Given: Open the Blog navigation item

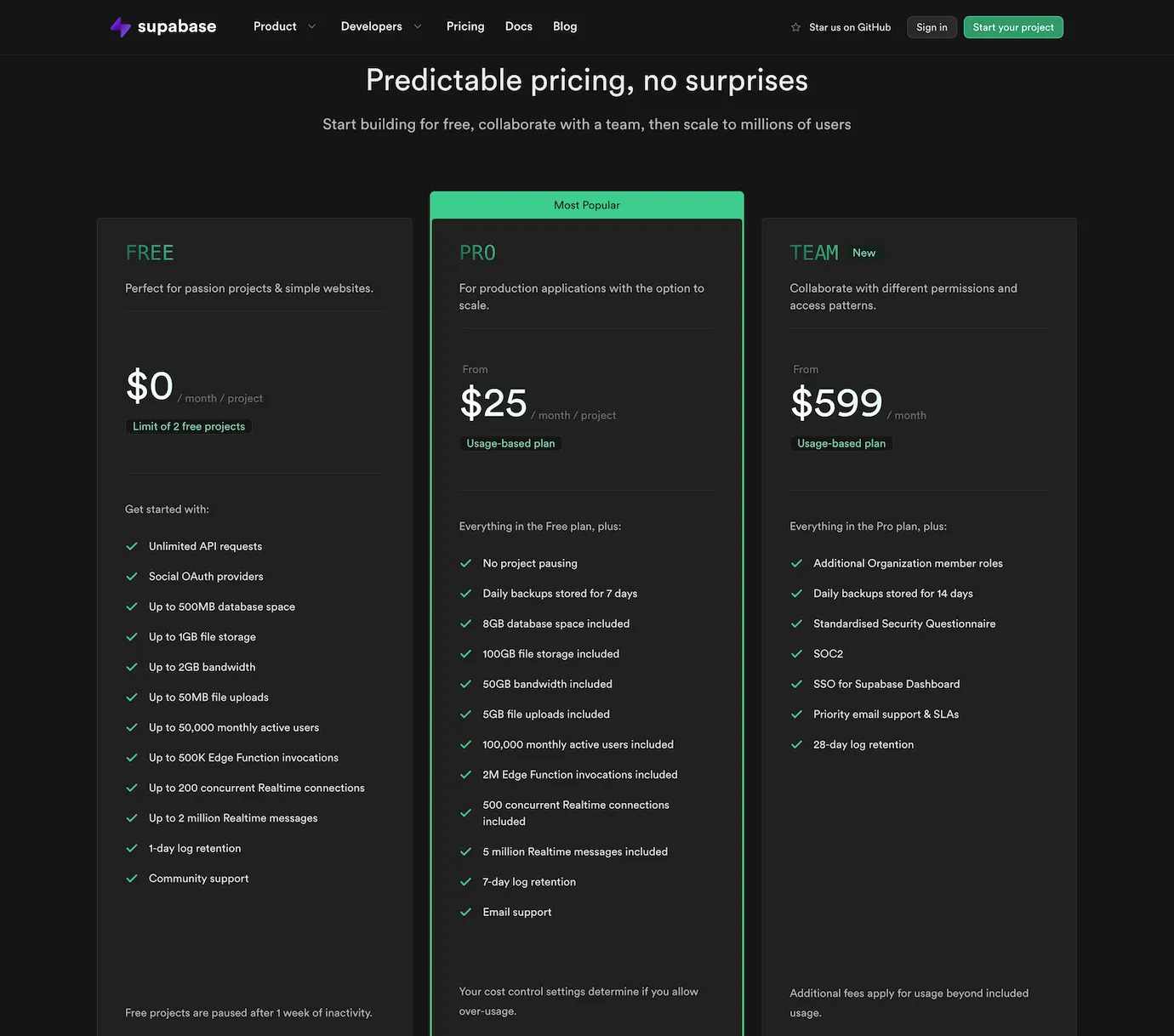Looking at the screenshot, I should [565, 26].
